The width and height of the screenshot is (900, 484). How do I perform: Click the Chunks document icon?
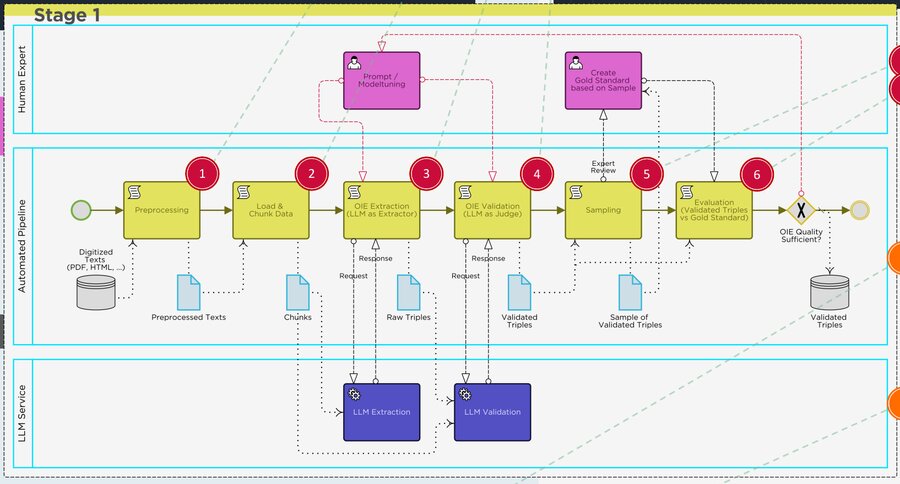coord(298,292)
